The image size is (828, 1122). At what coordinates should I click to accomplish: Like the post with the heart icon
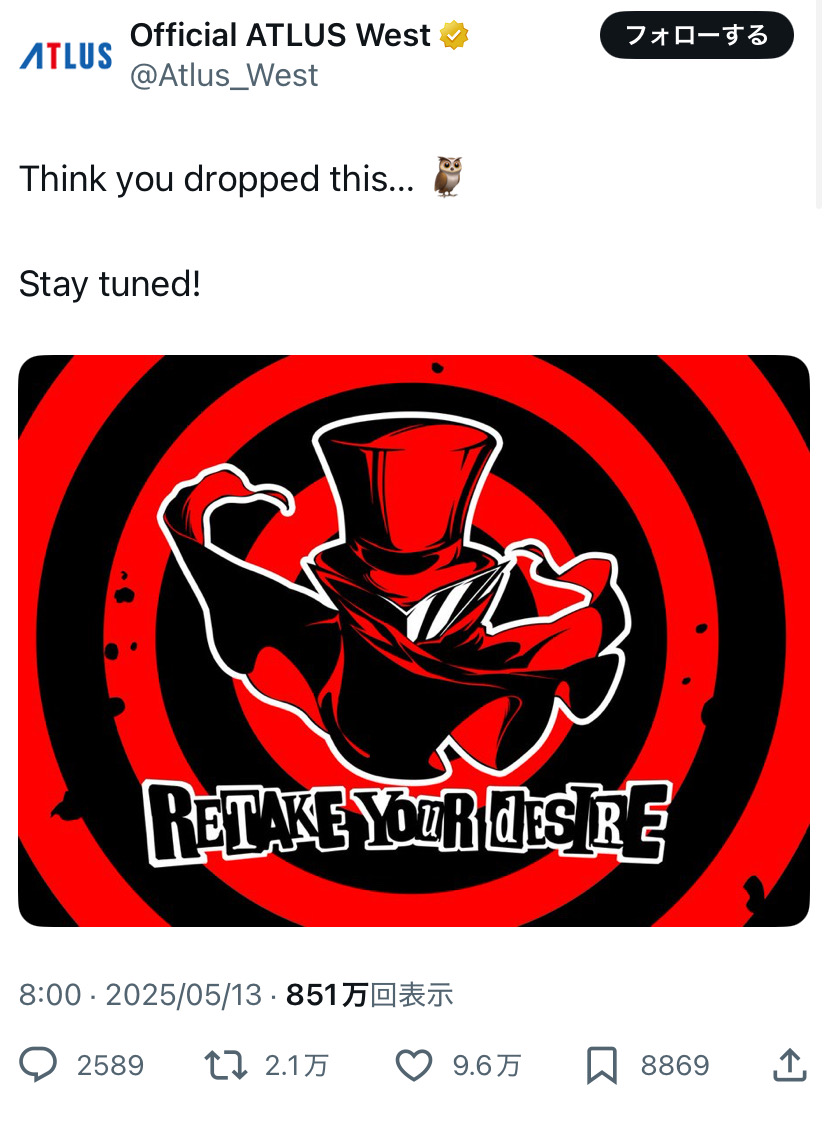click(414, 1065)
